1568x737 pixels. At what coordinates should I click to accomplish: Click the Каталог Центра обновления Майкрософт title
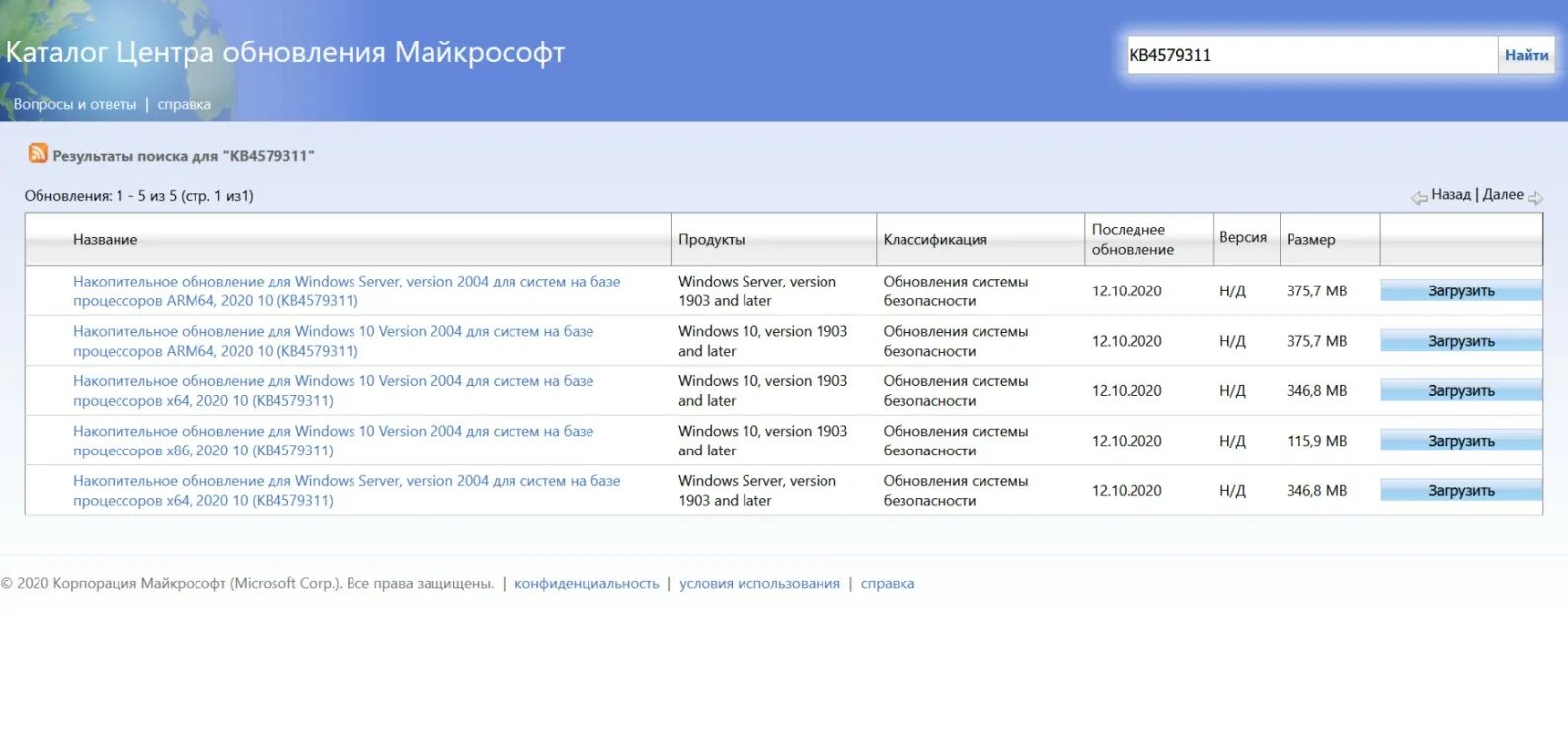285,52
